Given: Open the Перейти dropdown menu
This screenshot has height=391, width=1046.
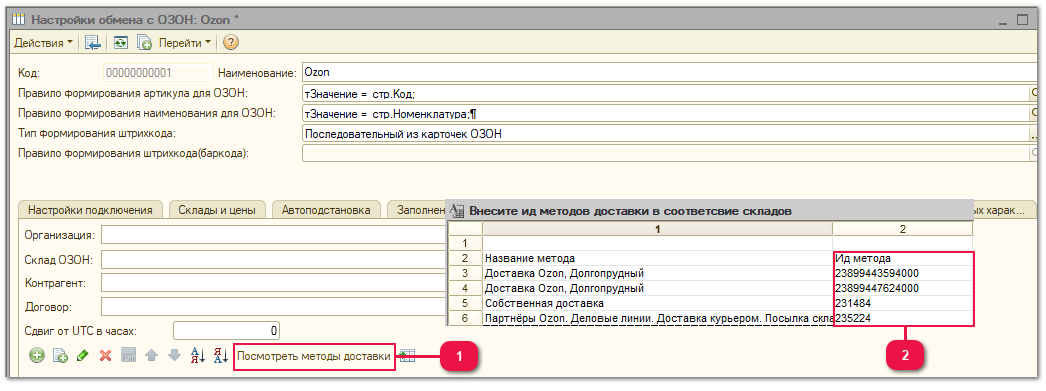Looking at the screenshot, I should [184, 43].
